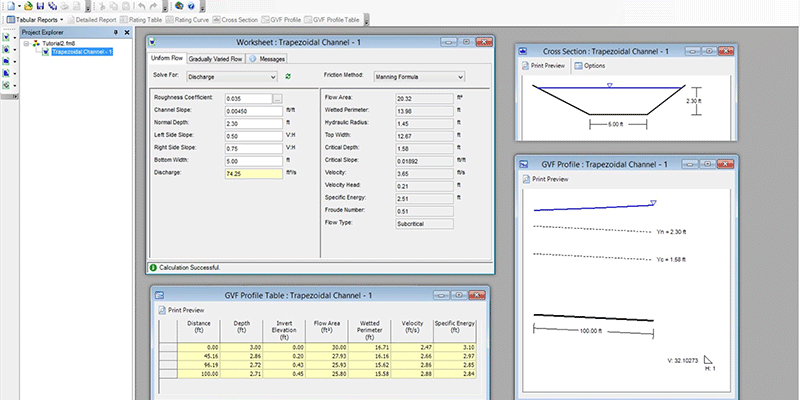Click the green recalculate icon beside Solve For
The height and width of the screenshot is (400, 800).
coord(289,76)
